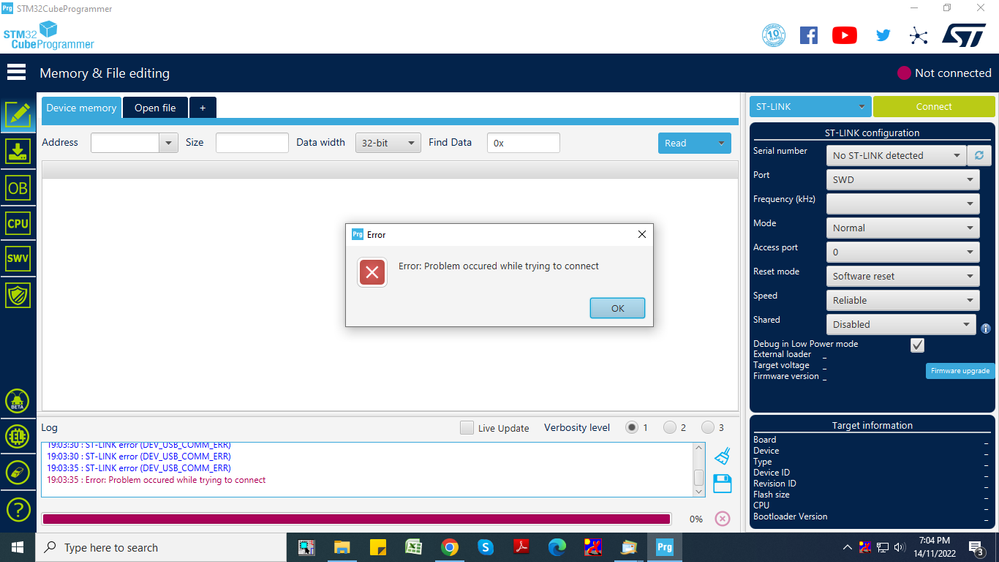Switch to the Open file tab
The image size is (999, 562).
pyautogui.click(x=155, y=108)
